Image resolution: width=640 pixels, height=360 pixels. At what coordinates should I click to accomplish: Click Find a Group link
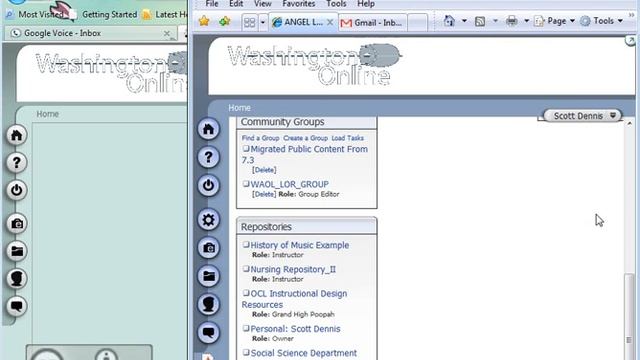pyautogui.click(x=260, y=138)
